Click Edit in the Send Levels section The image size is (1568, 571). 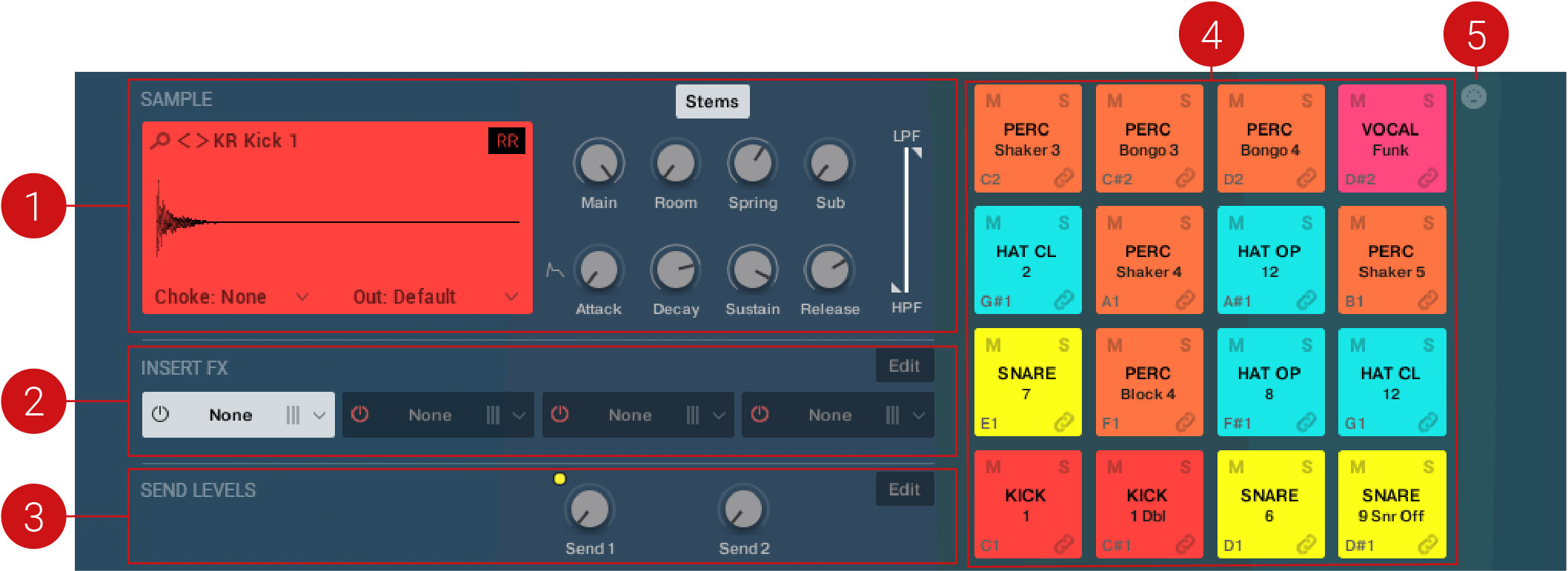pos(904,490)
